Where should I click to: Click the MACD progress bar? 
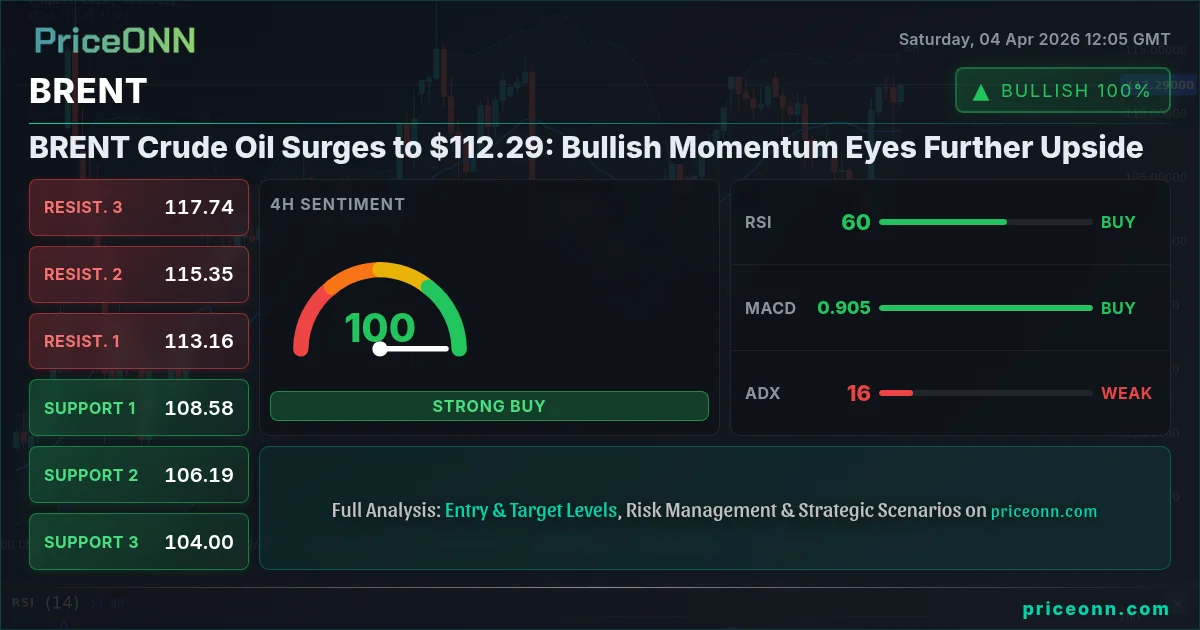[x=985, y=308]
